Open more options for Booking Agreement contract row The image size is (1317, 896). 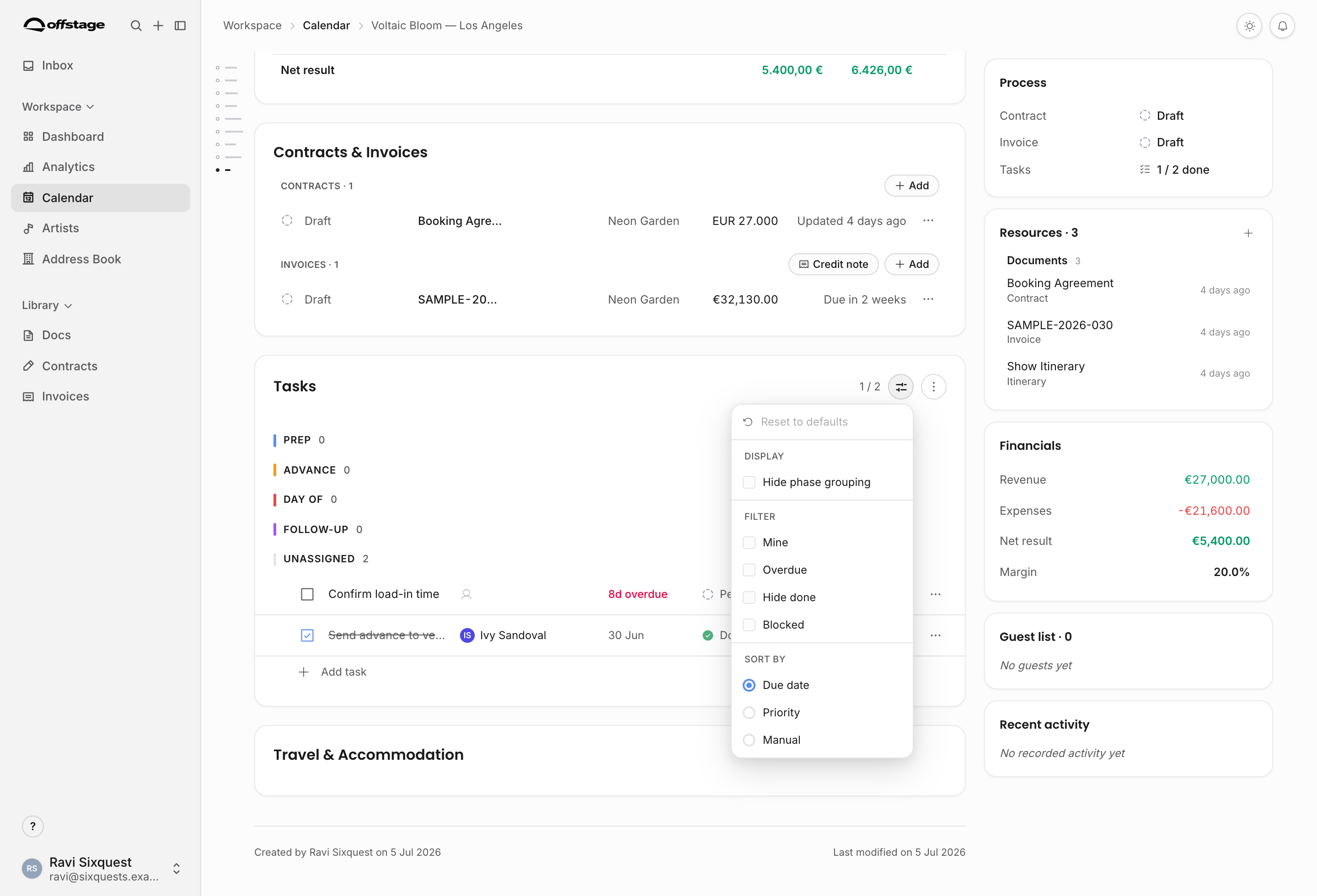[x=928, y=220]
